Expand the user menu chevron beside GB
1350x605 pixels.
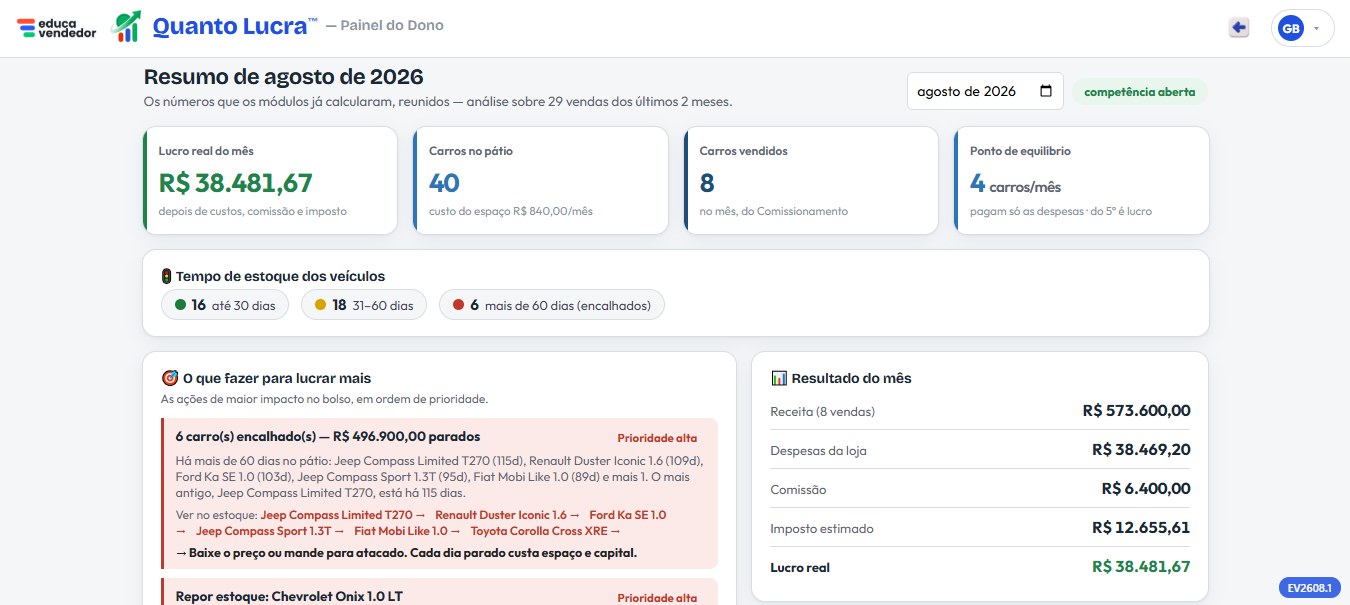(1316, 29)
